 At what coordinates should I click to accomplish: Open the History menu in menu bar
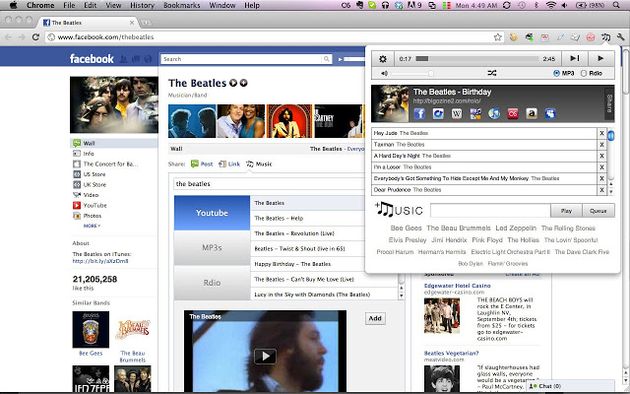point(142,5)
